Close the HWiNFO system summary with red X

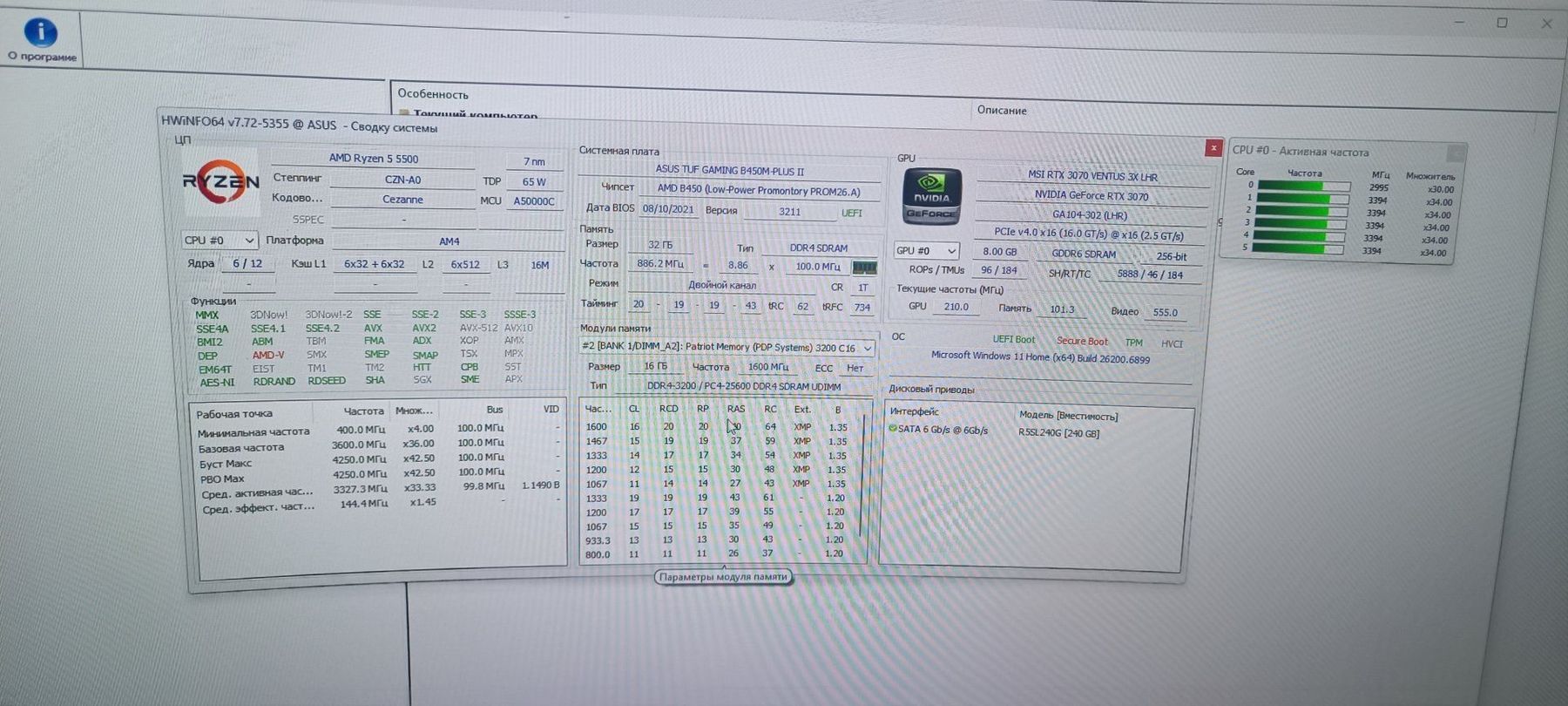coord(1213,148)
